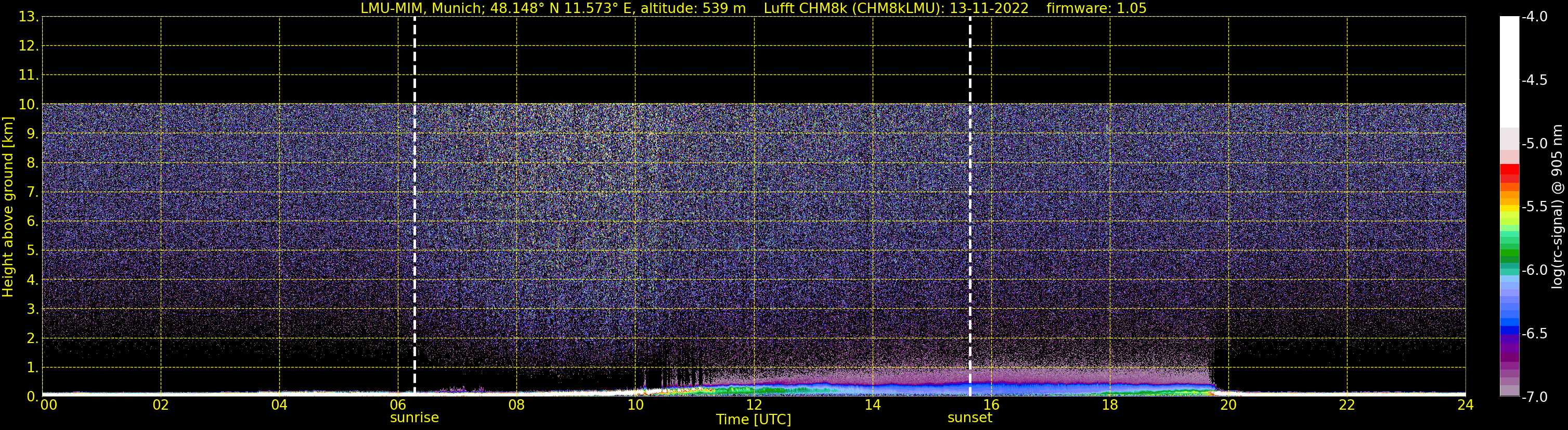This screenshot has height=430, width=1568.
Task: Click the 'log(rc-signal) @ 905 nm' colorbar label
Action: [x=1557, y=207]
